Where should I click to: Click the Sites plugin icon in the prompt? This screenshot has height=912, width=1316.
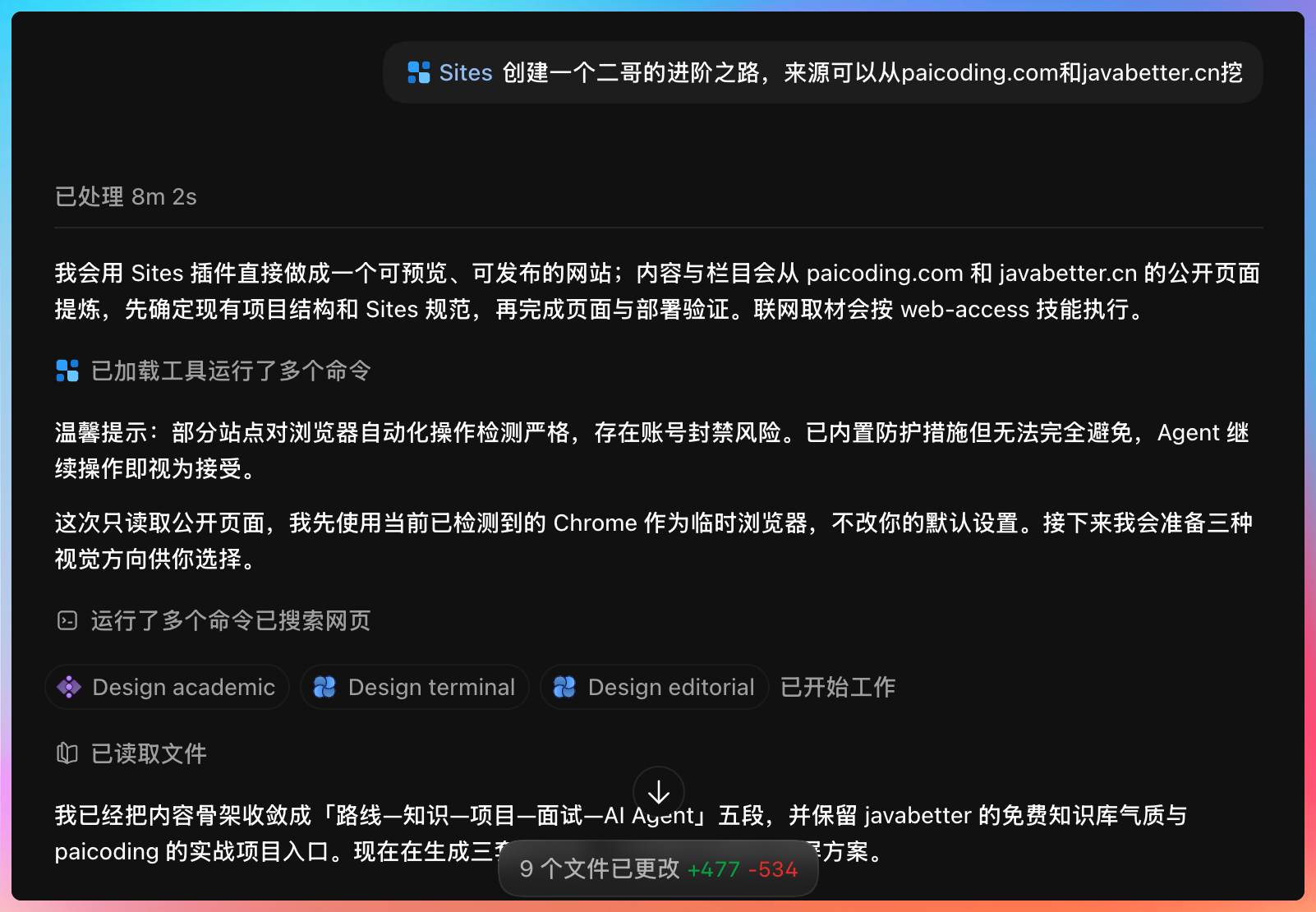coord(419,72)
